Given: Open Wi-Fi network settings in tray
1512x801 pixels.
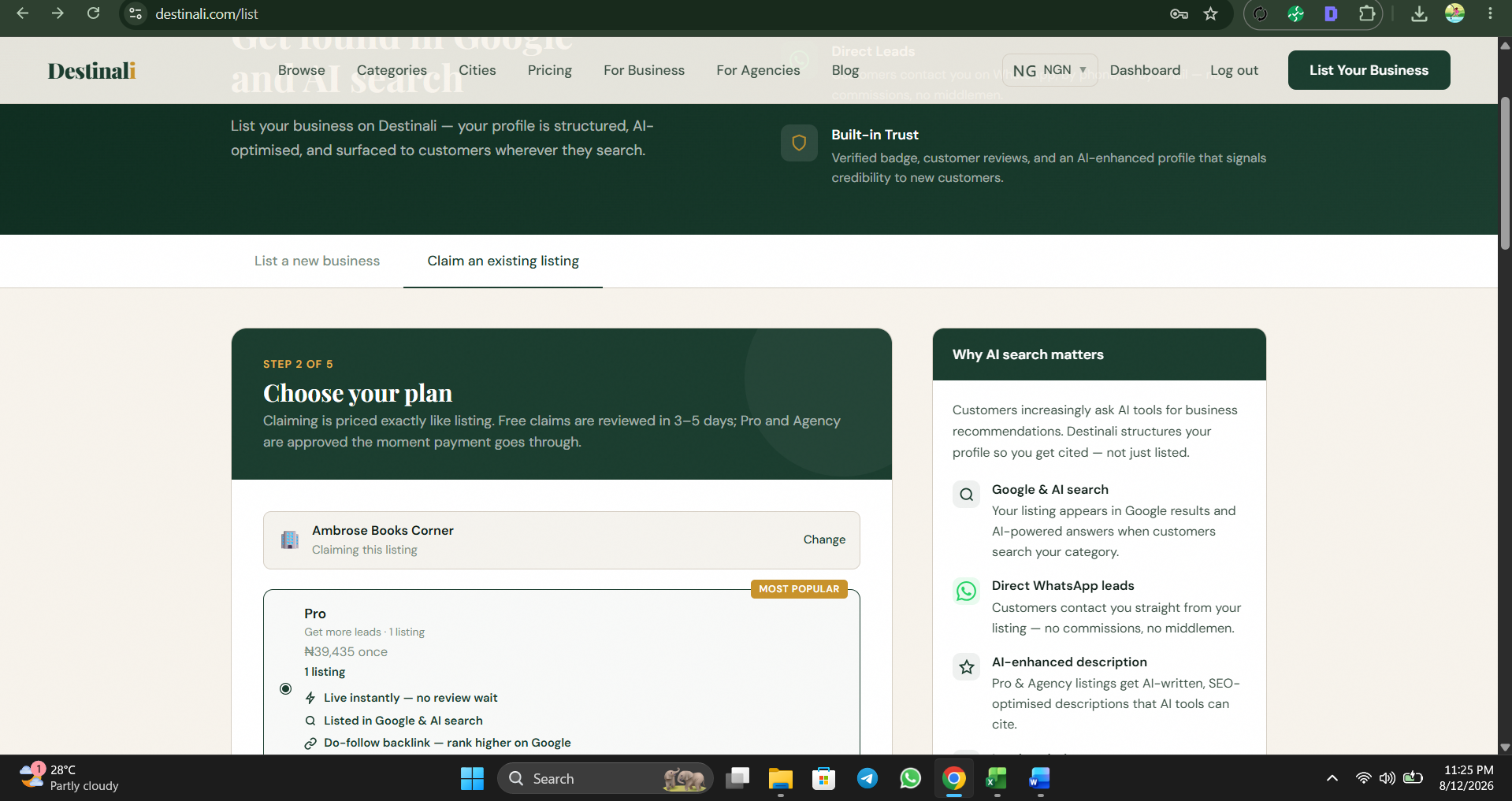Looking at the screenshot, I should [1363, 778].
